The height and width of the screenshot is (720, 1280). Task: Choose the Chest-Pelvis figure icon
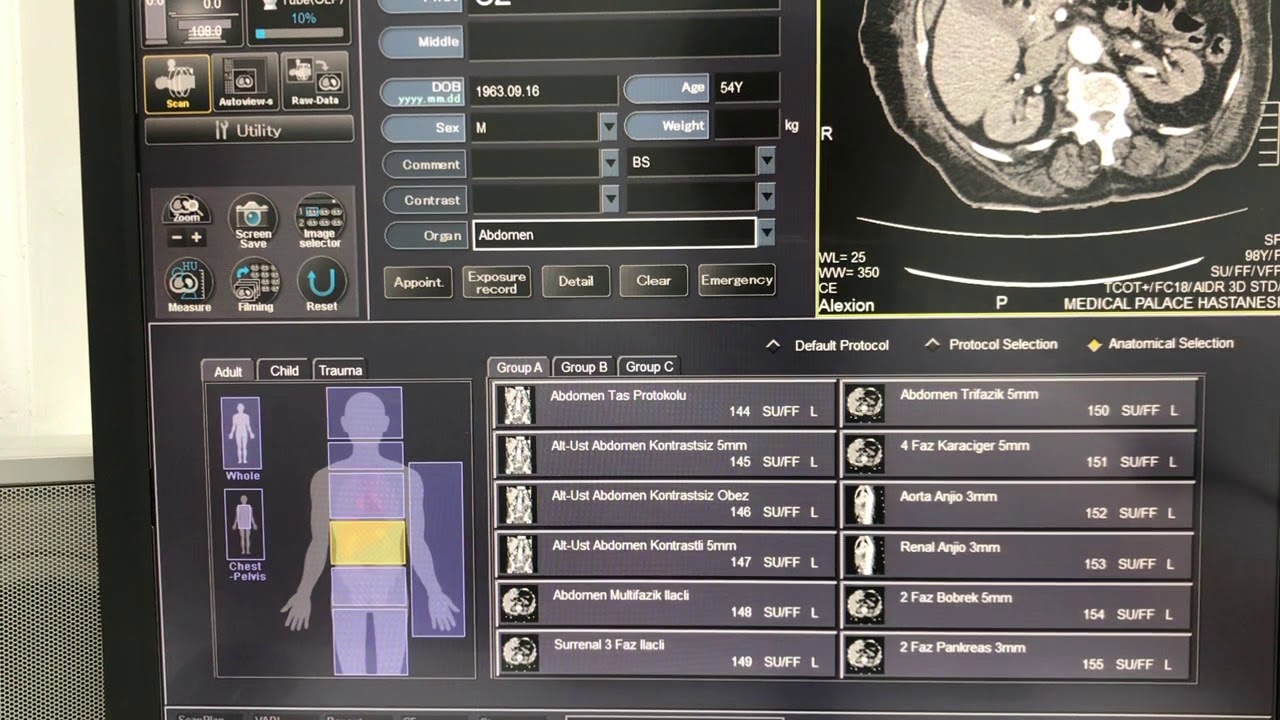click(244, 525)
